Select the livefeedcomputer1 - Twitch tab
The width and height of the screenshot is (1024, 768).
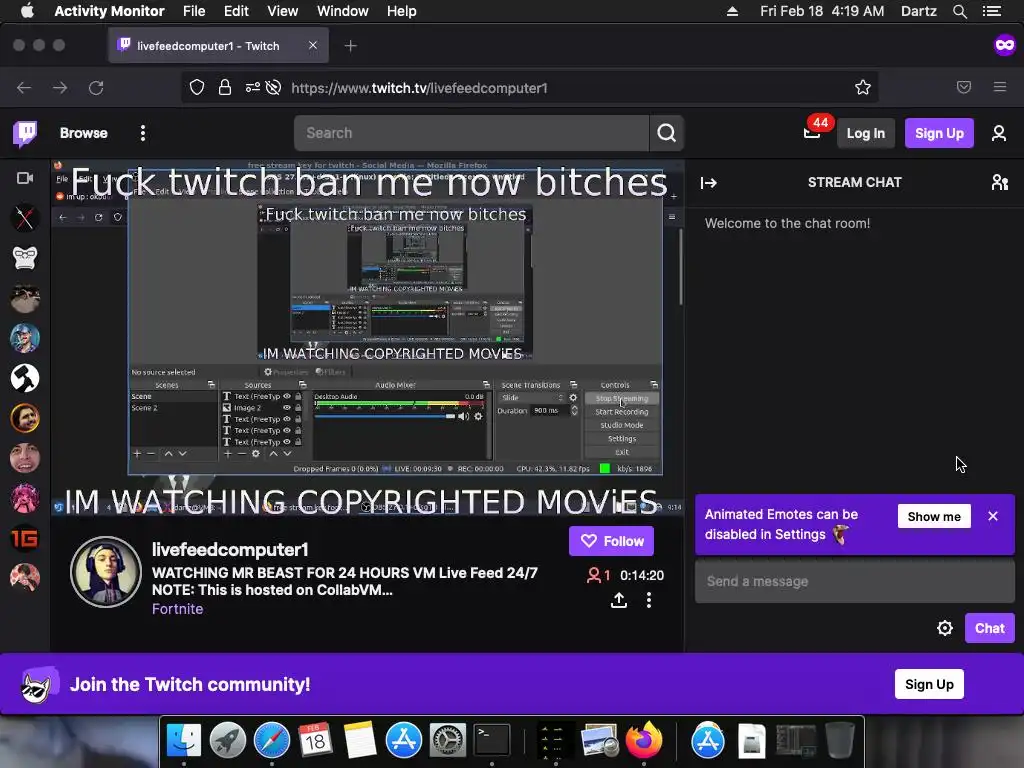coord(218,46)
